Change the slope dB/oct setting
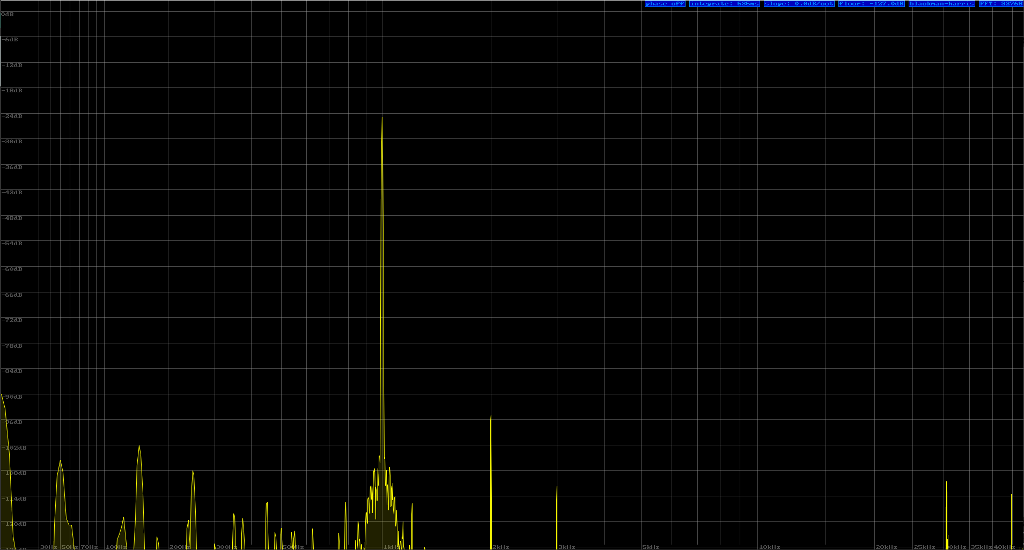This screenshot has width=1024, height=550. click(x=799, y=4)
